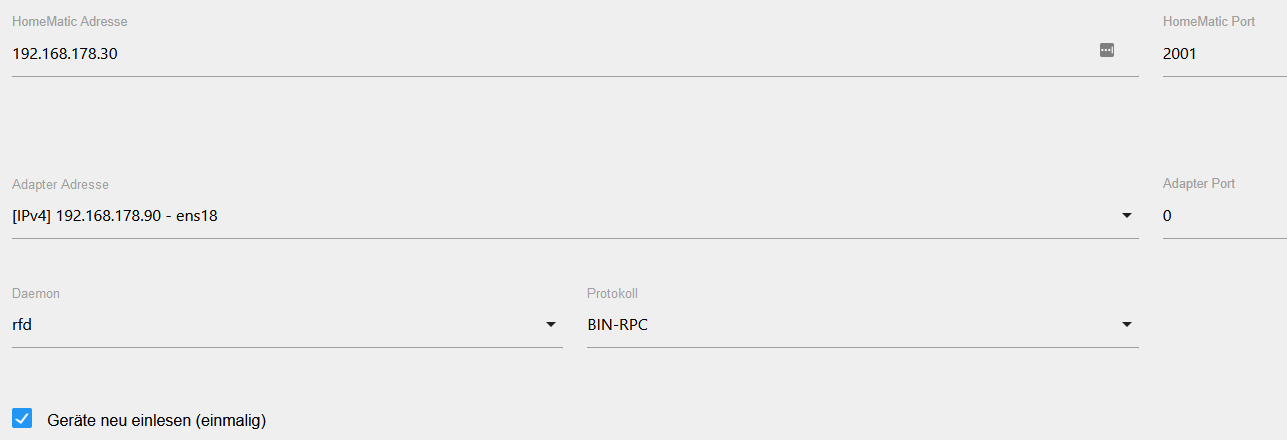The image size is (1287, 440).
Task: Expand the Adapter Adresse dropdown arrow
Action: 1127,215
